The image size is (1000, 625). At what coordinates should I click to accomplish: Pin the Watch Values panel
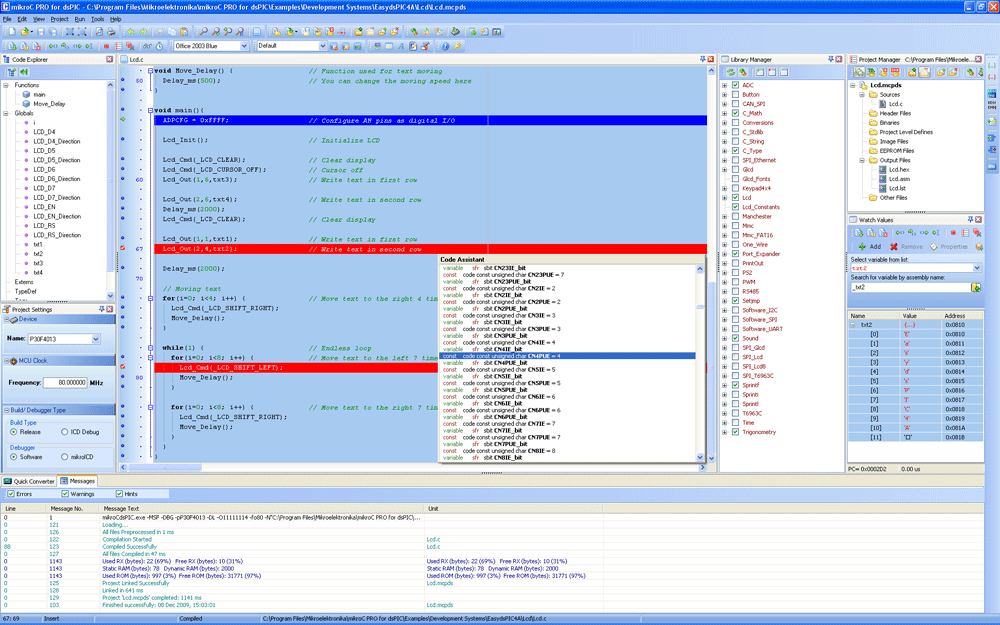click(x=970, y=219)
